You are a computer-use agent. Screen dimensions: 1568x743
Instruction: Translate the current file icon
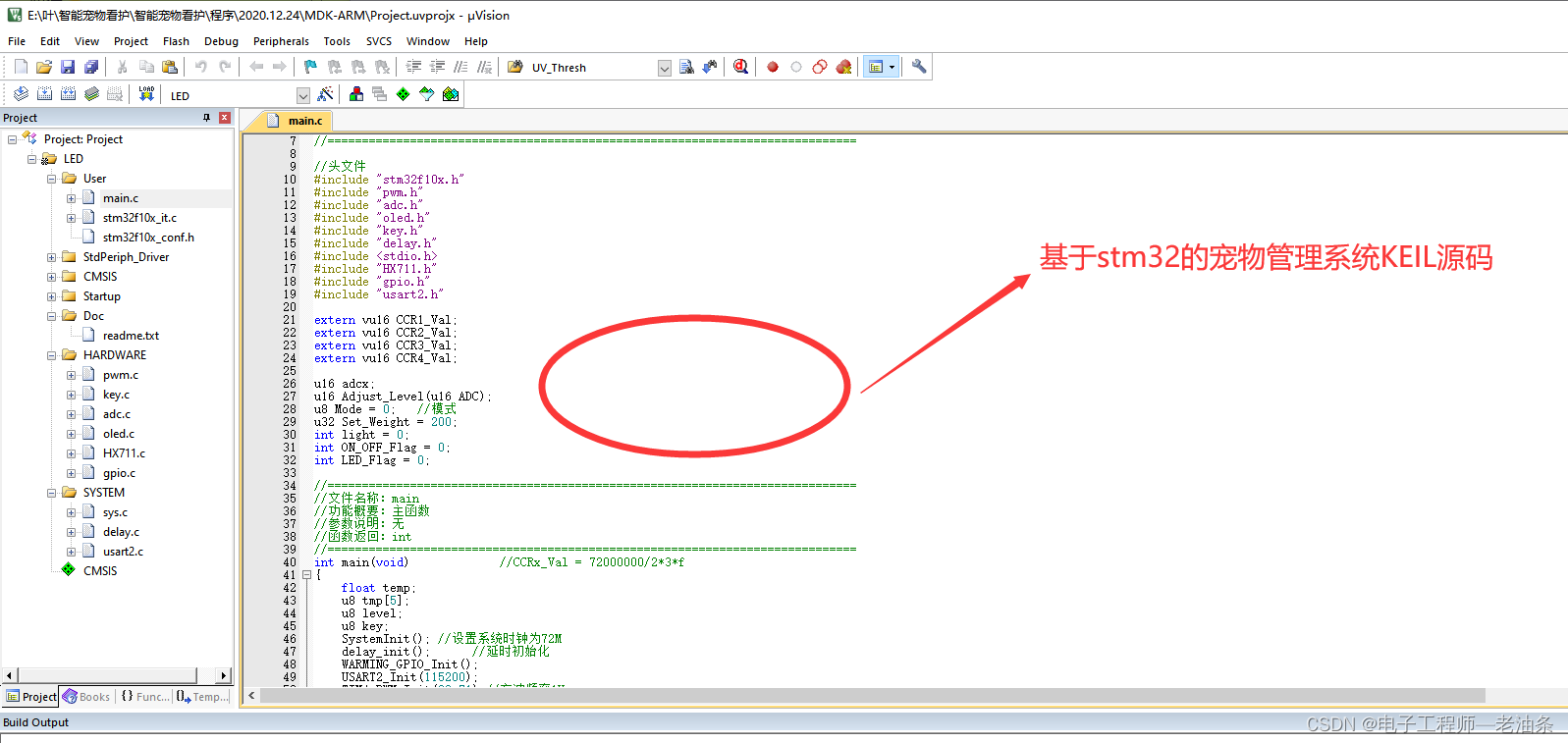coord(21,94)
